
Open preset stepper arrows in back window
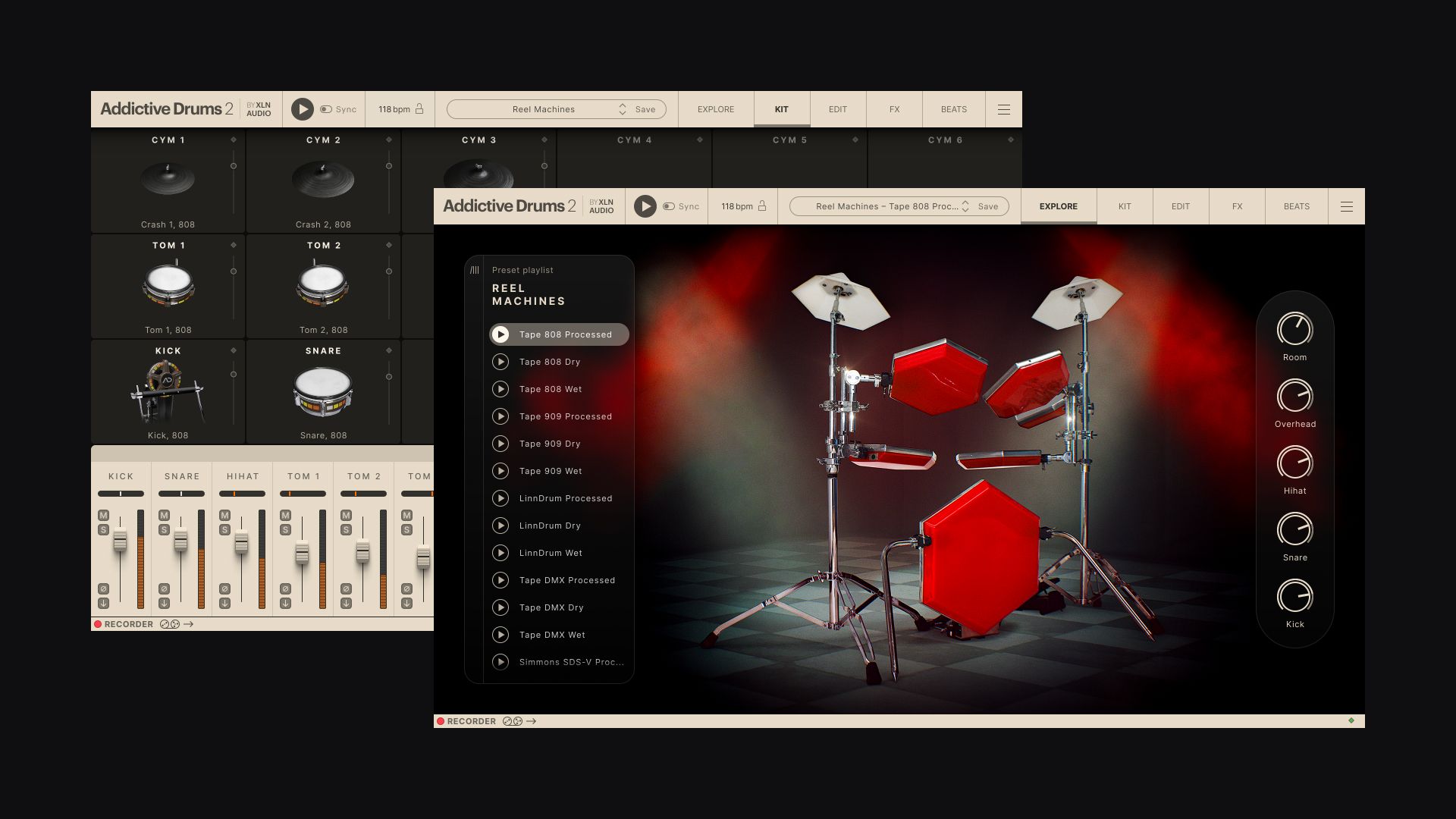click(623, 109)
